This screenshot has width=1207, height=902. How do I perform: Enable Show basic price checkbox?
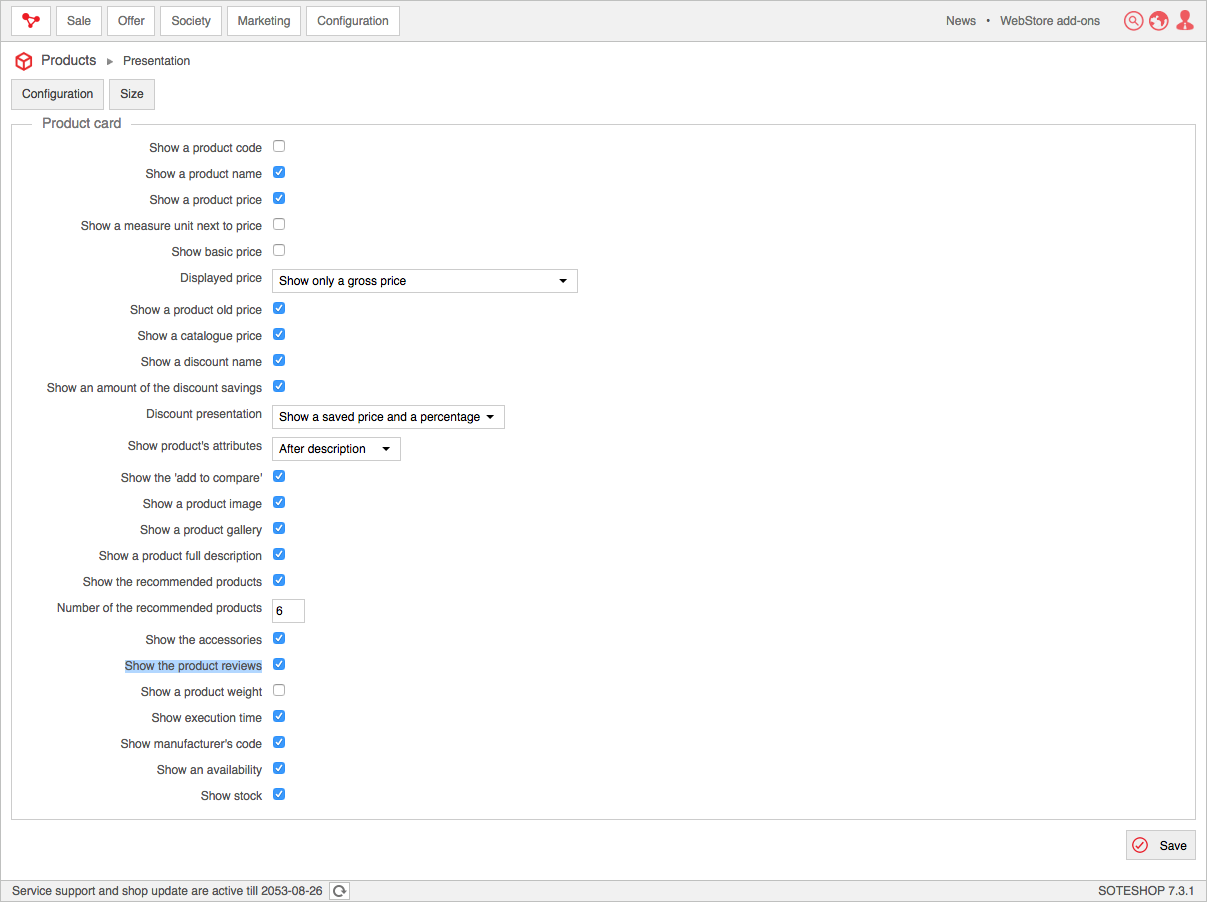(279, 250)
